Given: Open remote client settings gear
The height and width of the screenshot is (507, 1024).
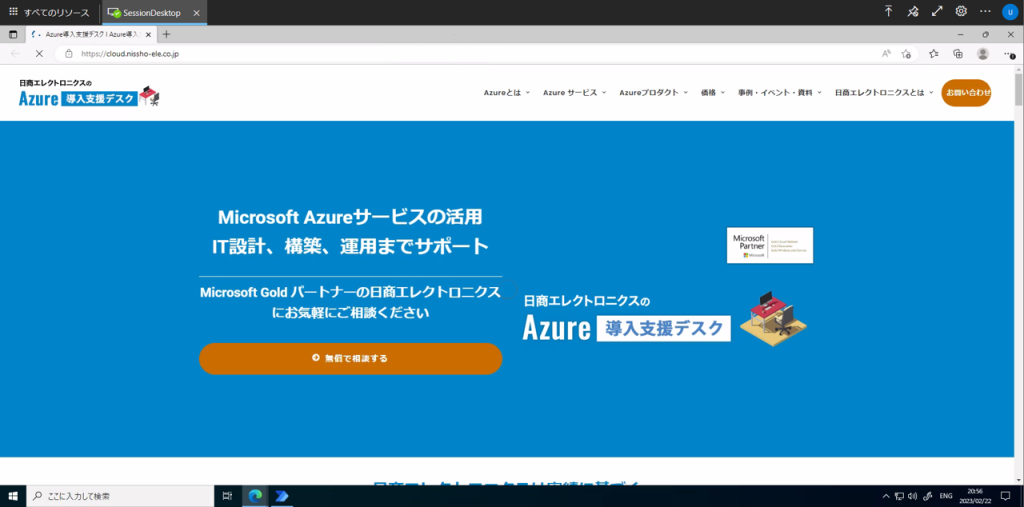Looking at the screenshot, I should point(961,11).
